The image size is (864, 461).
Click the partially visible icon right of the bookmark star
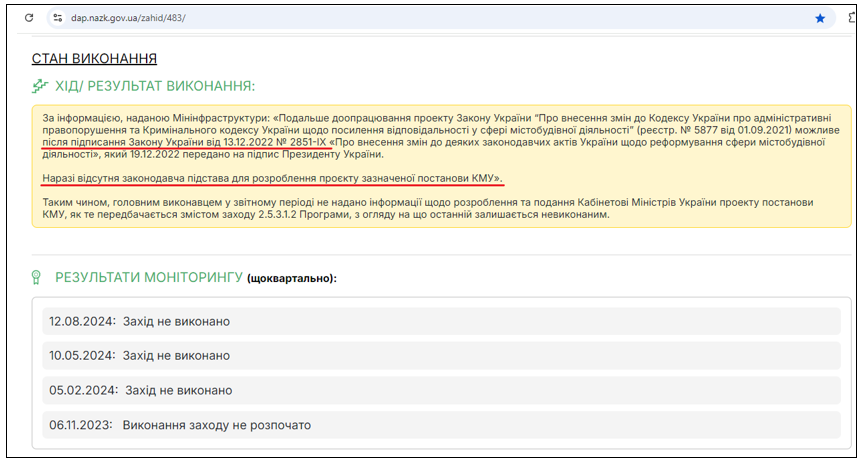853,18
